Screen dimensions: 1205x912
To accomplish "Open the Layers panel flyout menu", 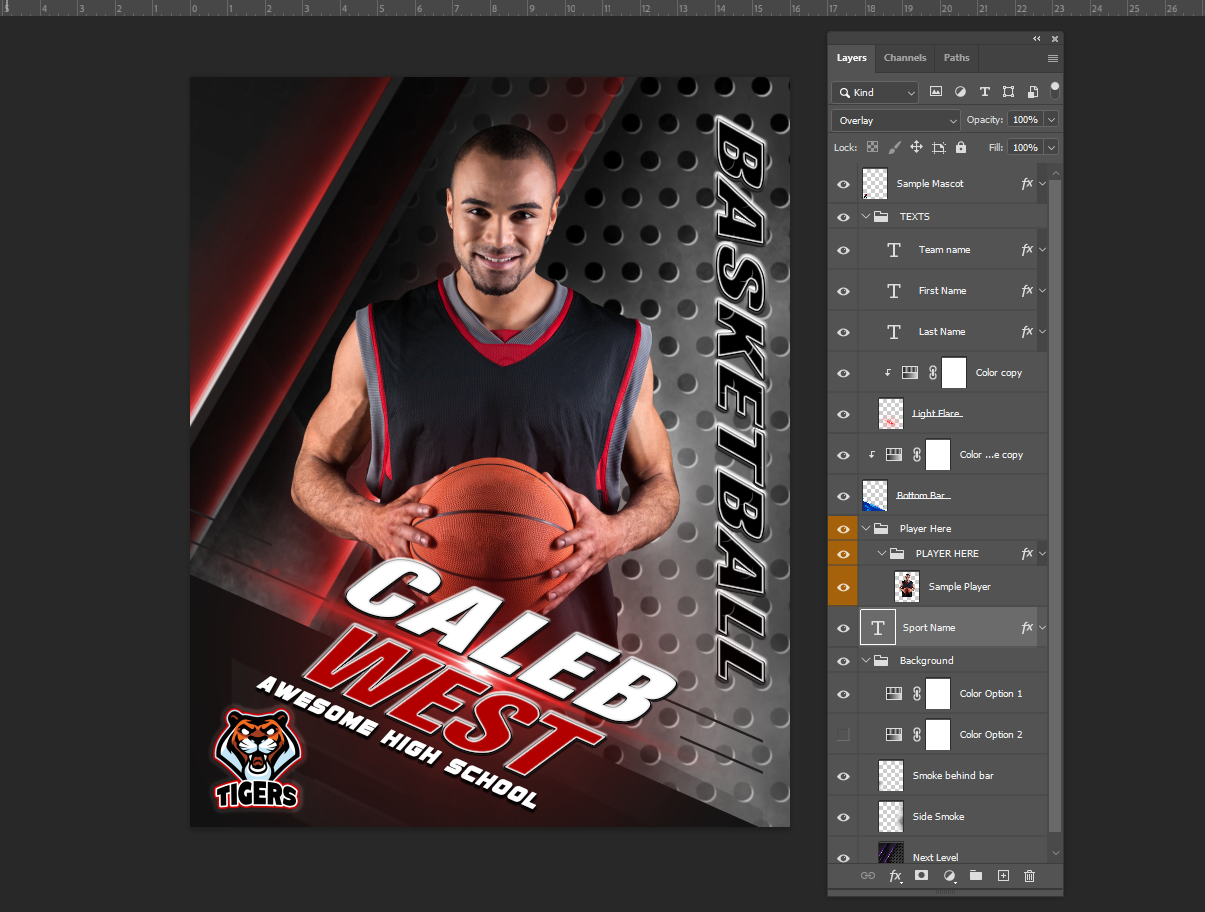I will [x=1052, y=58].
